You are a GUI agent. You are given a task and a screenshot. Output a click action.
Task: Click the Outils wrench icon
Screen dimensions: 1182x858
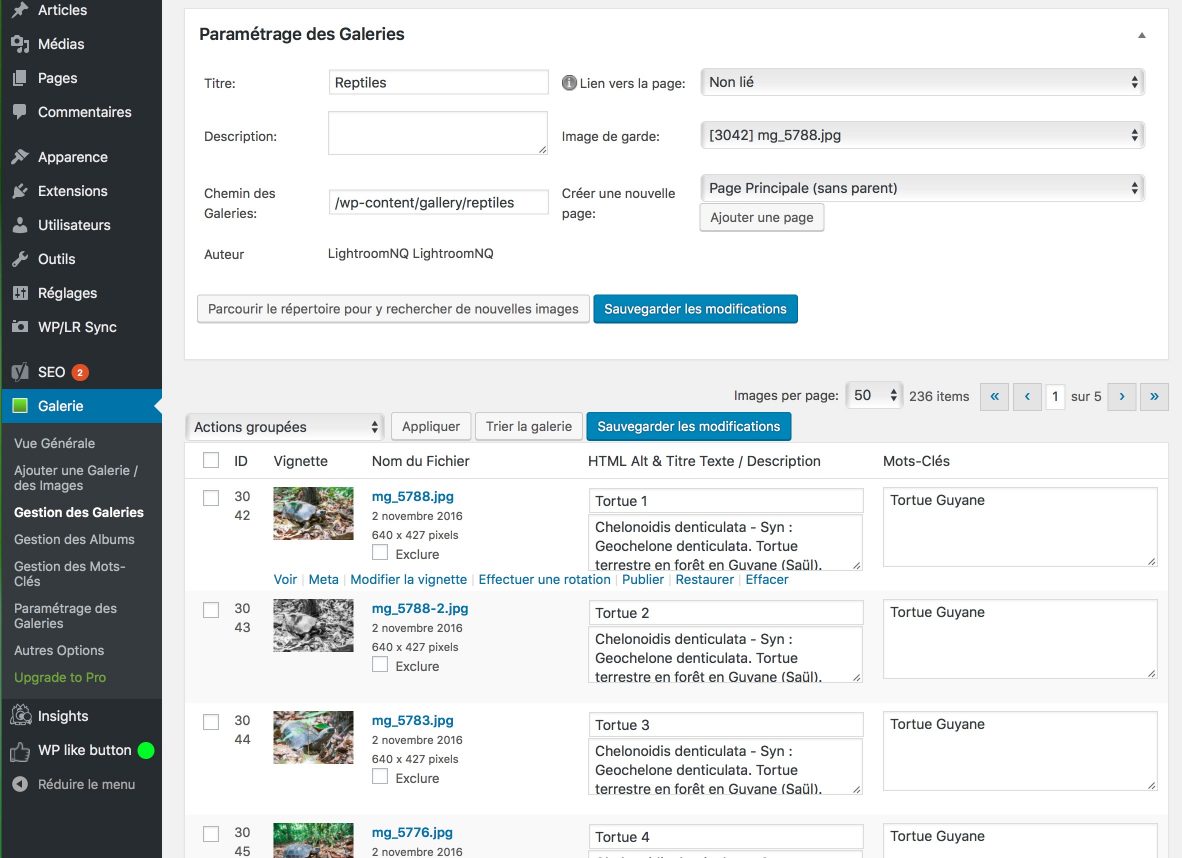(x=20, y=259)
